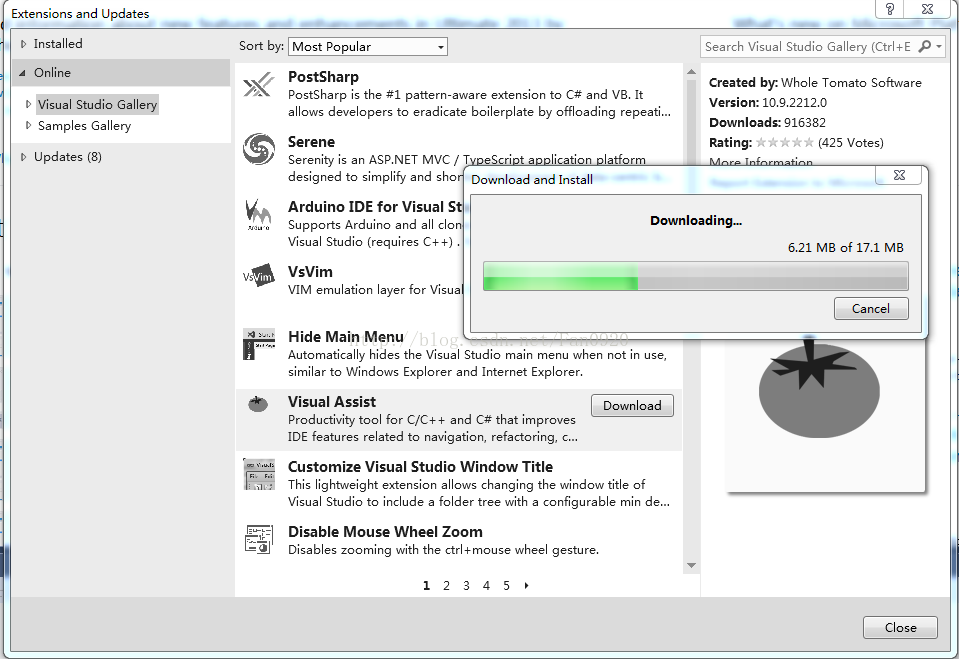
Task: Click current page number 1
Action: coord(426,586)
